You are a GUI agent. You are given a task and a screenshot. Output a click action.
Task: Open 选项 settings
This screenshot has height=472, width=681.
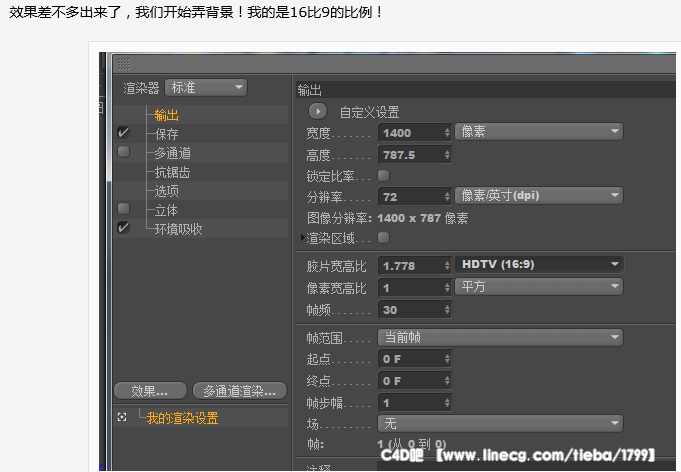click(166, 191)
